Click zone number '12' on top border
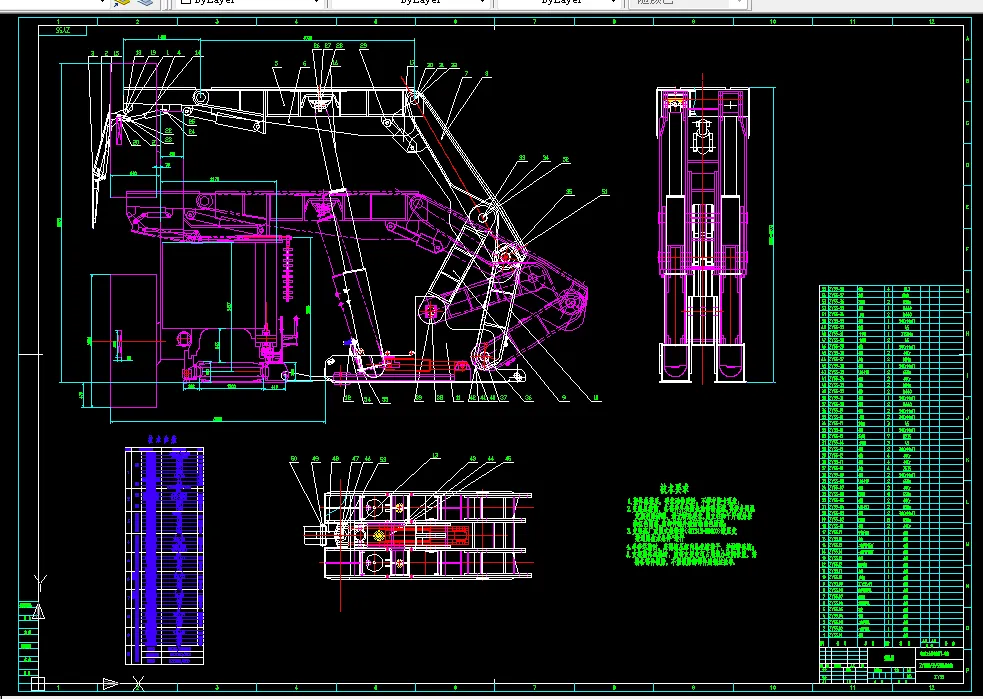Screen dimensions: 983x699 point(932,22)
